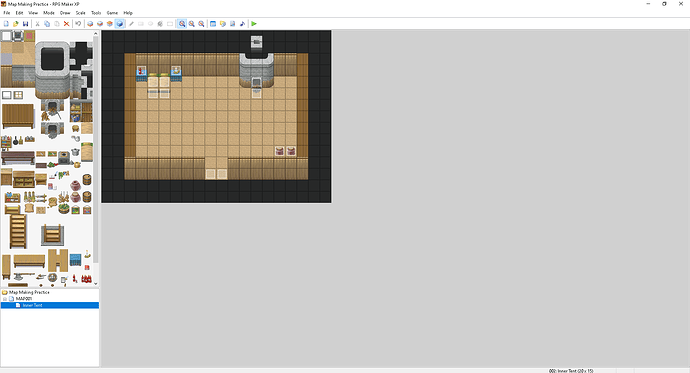
Task: Save the project with the floppy icon
Action: 26,24
